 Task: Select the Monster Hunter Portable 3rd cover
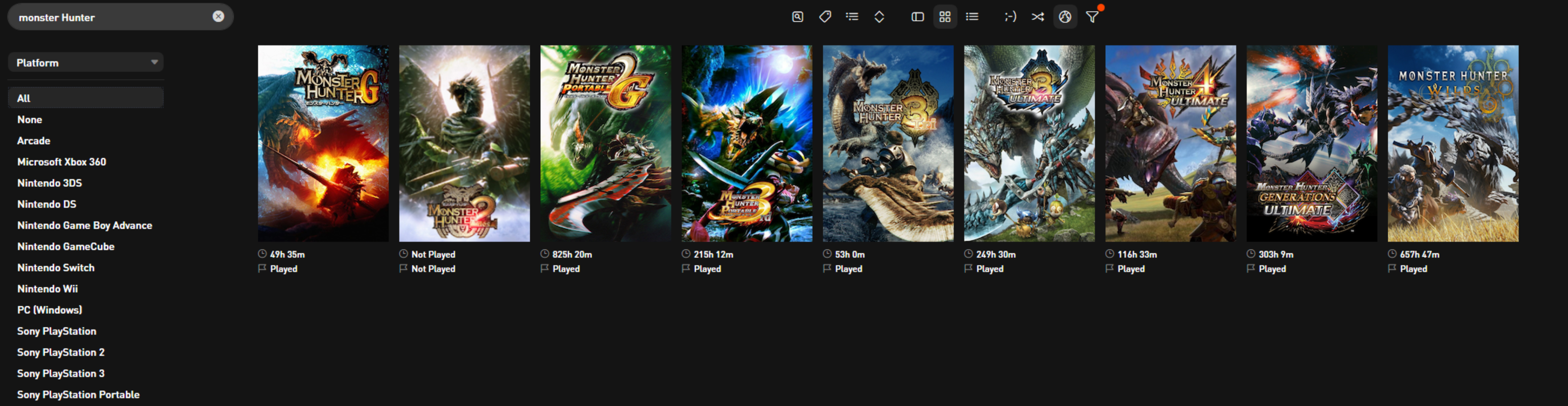coord(747,144)
